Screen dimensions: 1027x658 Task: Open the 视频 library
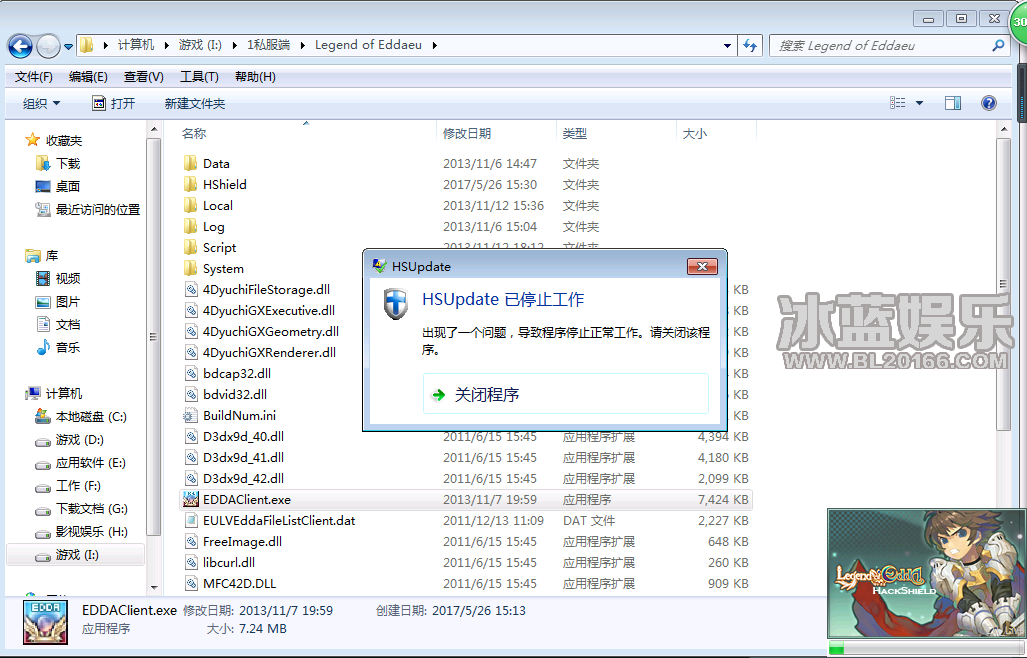tap(58, 278)
